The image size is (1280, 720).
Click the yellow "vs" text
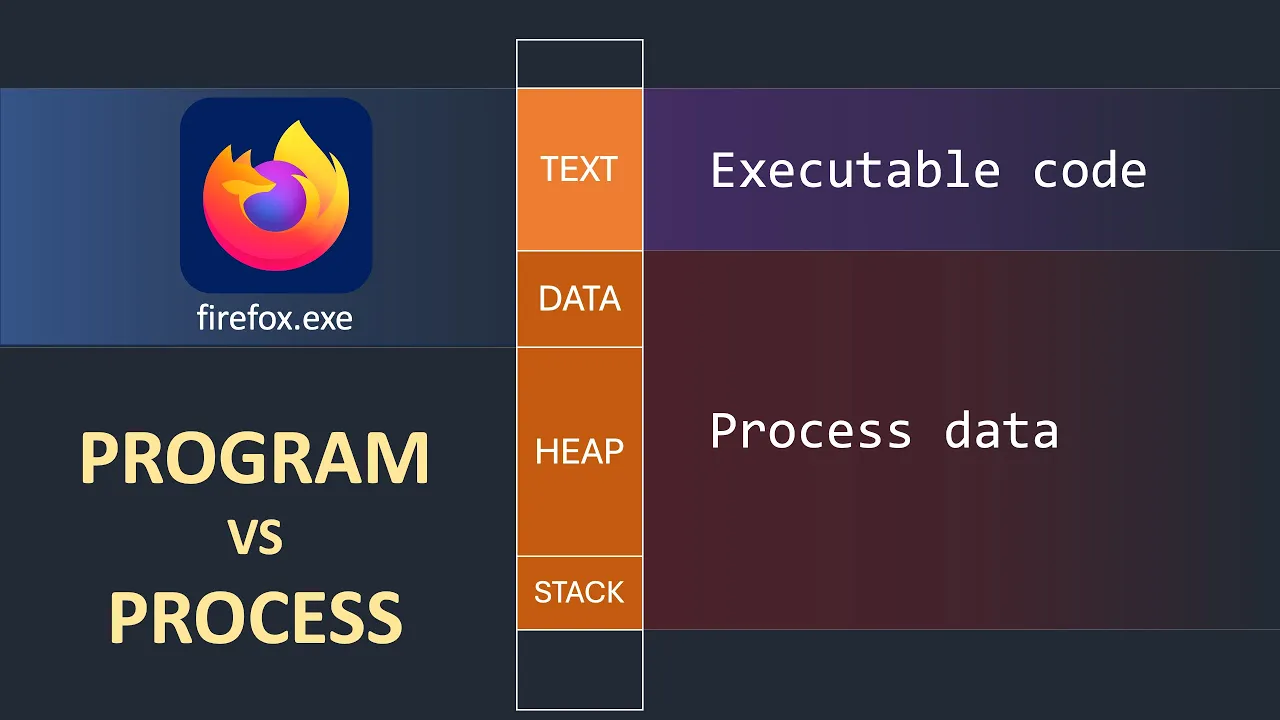pyautogui.click(x=255, y=538)
